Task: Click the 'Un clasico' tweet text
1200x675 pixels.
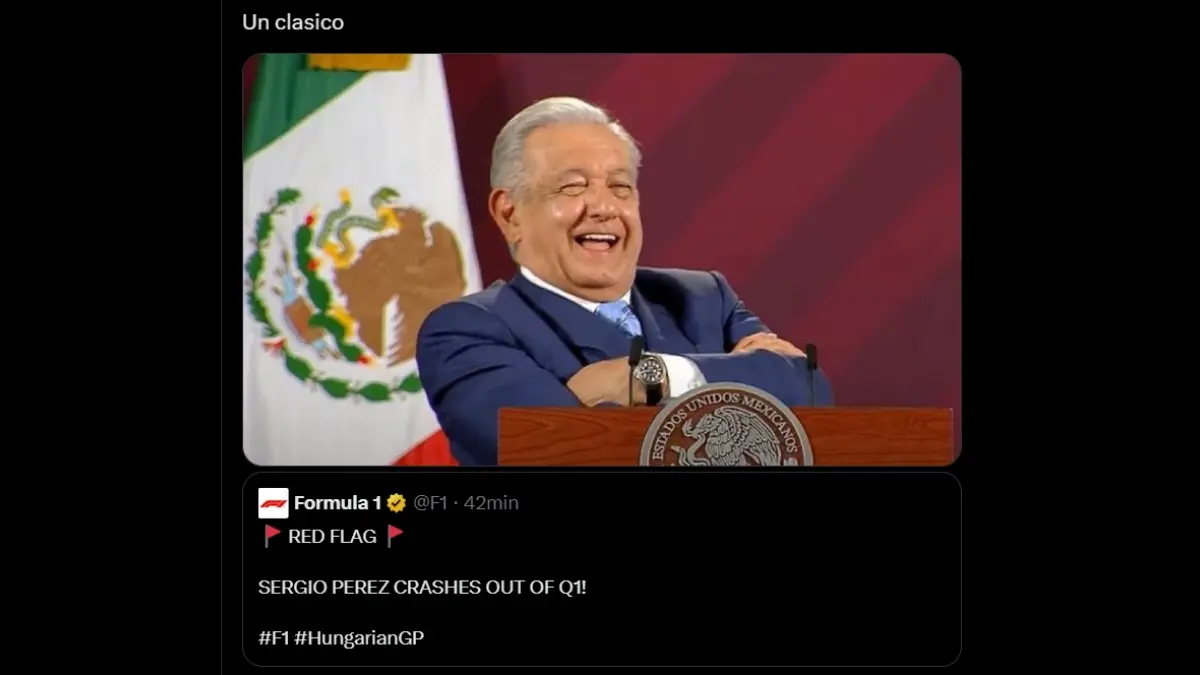Action: (x=293, y=22)
